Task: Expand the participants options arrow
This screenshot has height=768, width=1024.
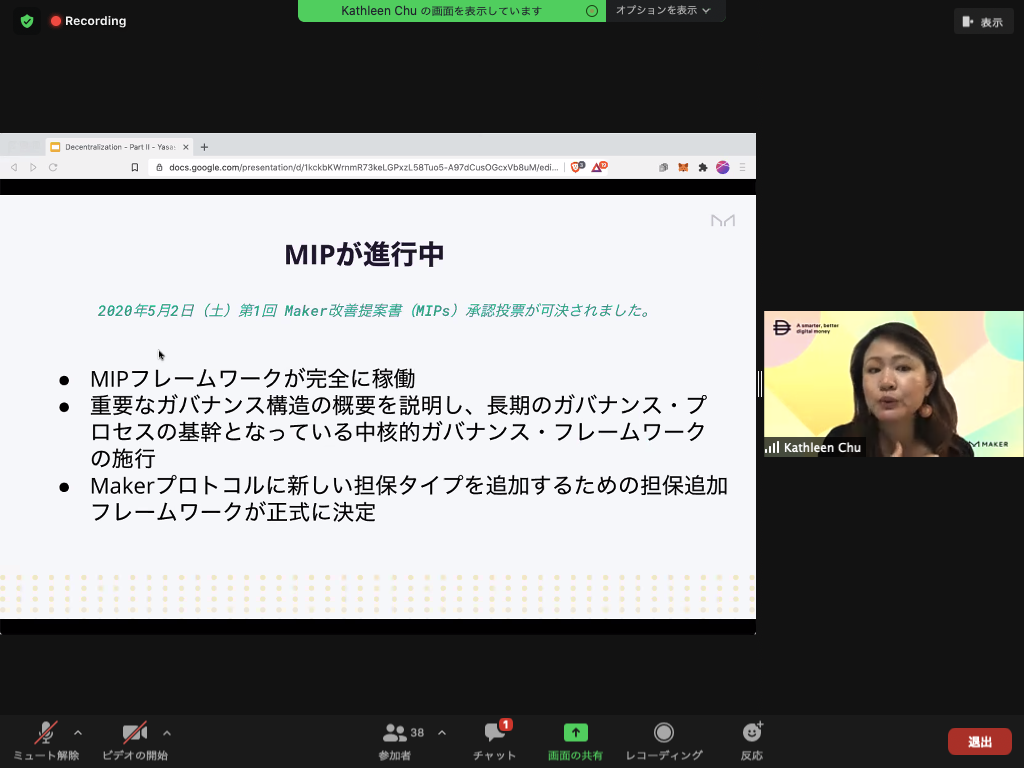Action: [442, 733]
